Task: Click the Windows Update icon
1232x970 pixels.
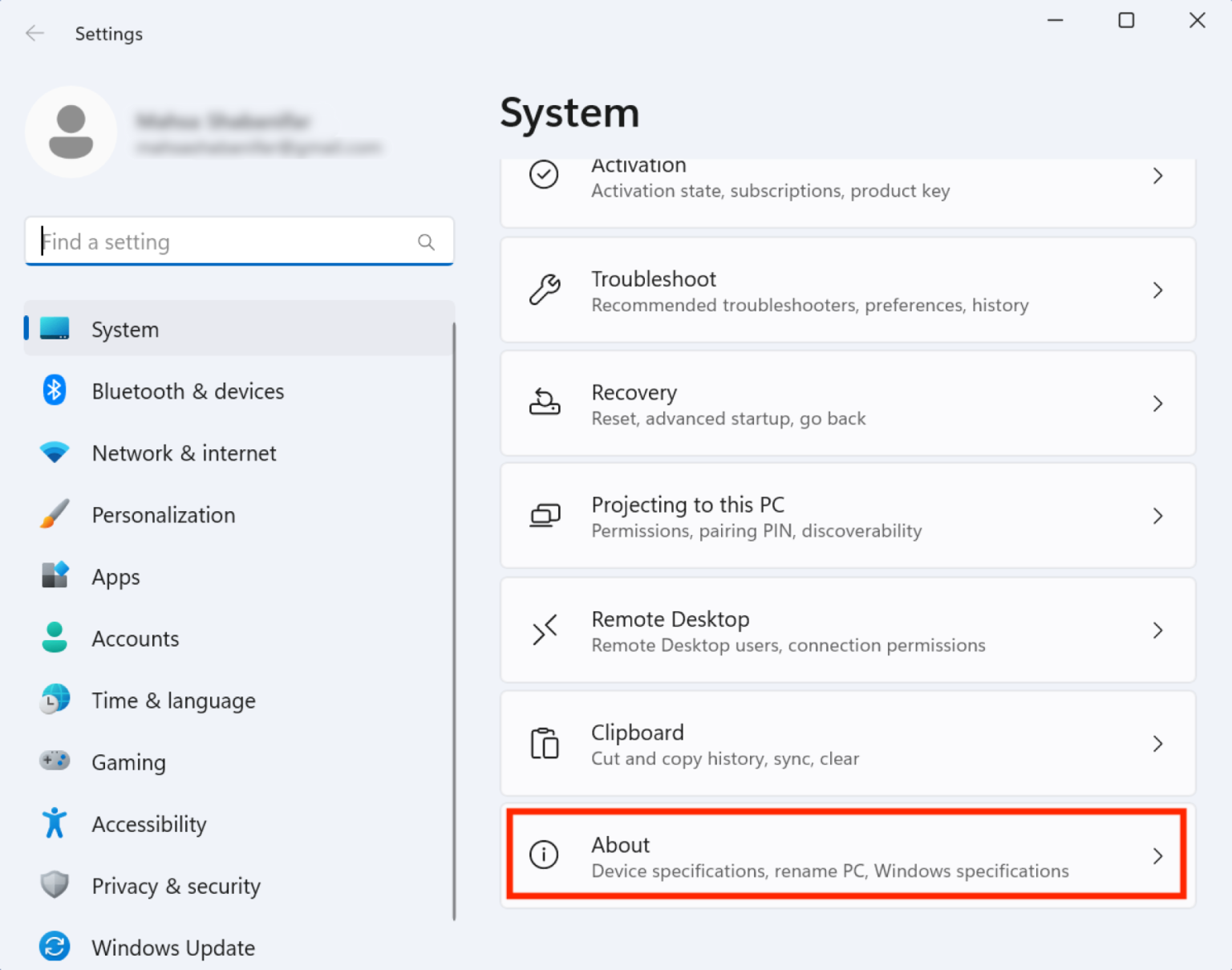Action: point(54,947)
